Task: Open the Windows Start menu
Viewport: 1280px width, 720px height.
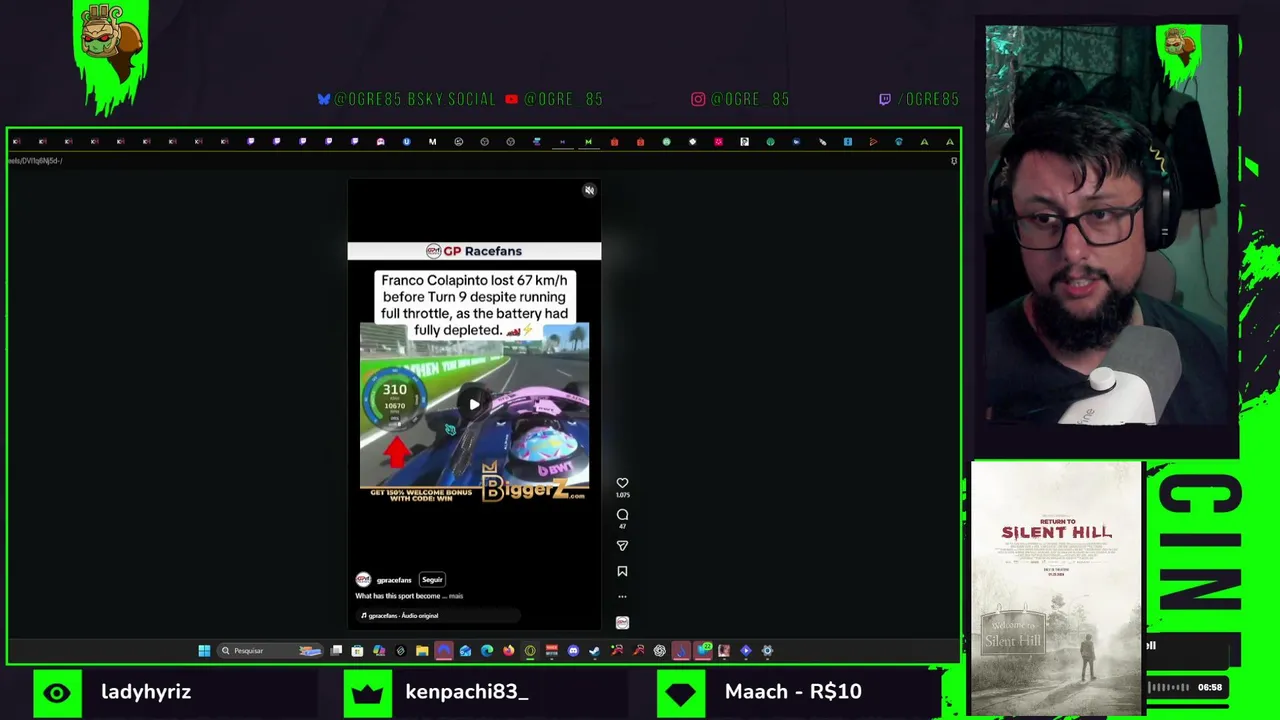Action: [204, 651]
